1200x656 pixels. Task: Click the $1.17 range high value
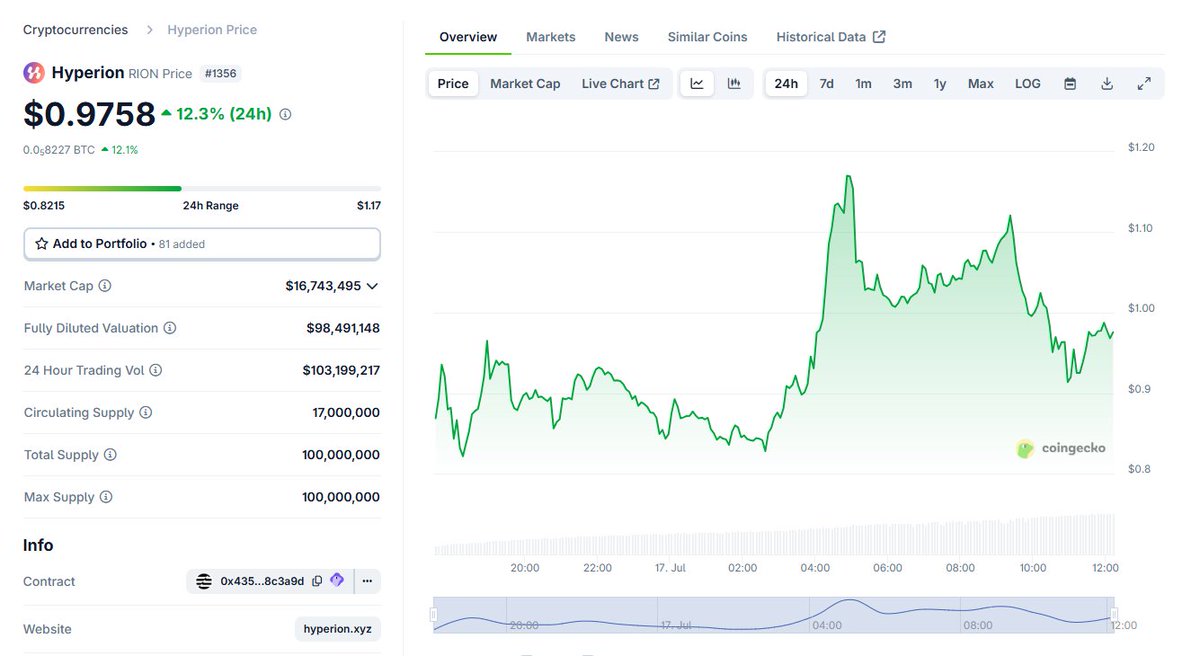click(x=369, y=206)
